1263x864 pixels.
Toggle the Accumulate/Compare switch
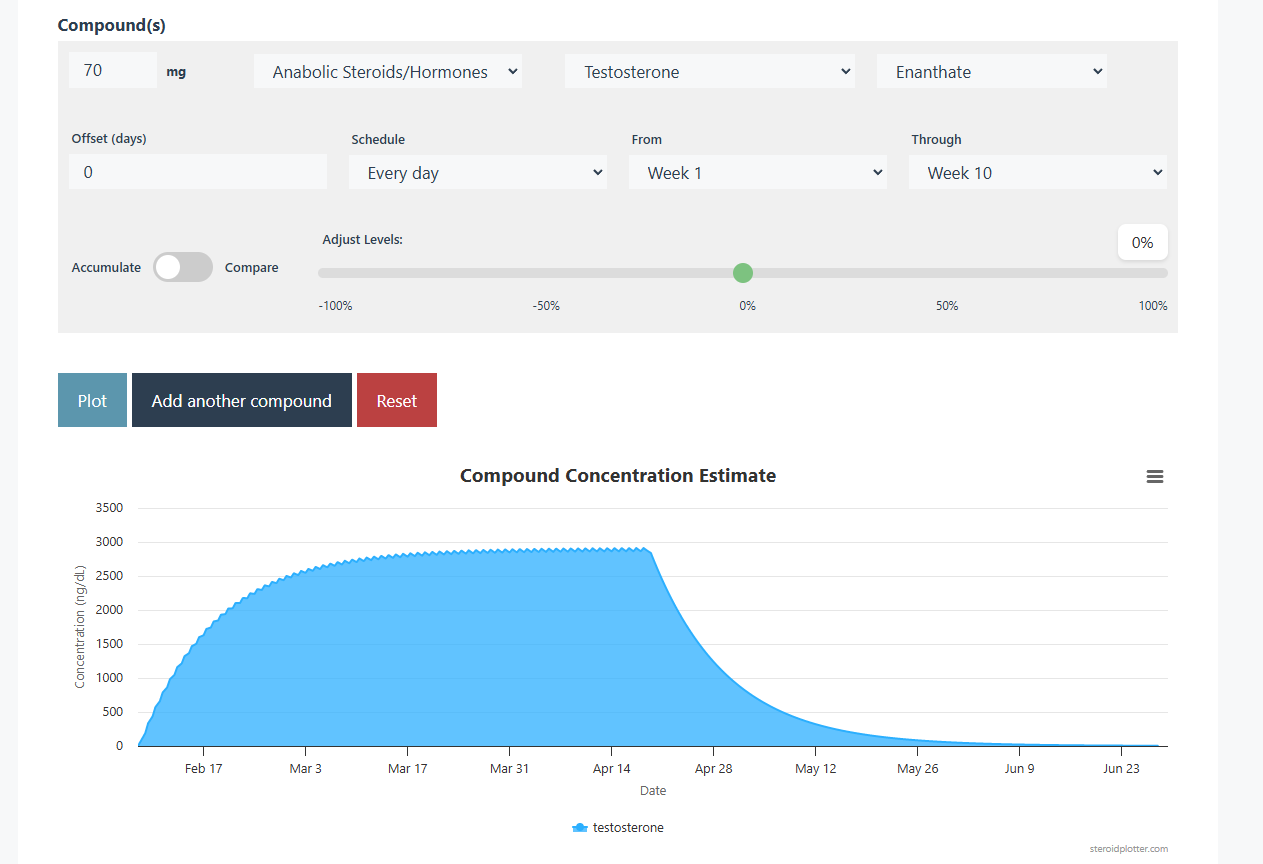click(x=183, y=267)
